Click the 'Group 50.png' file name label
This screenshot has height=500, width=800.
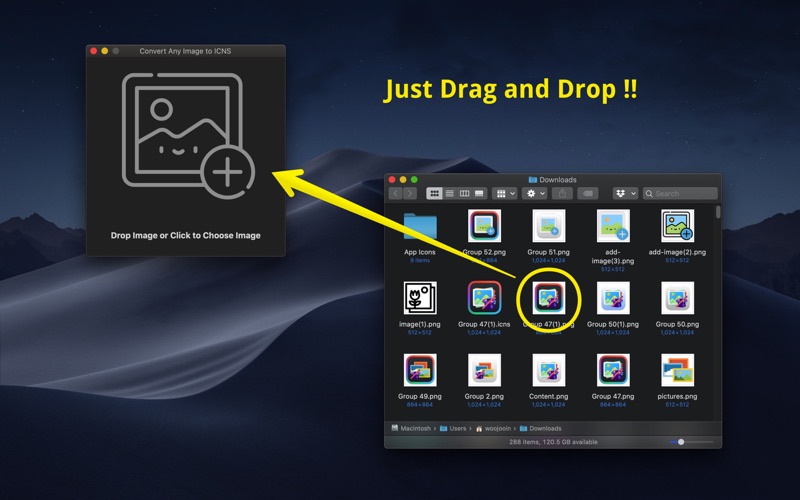(678, 324)
